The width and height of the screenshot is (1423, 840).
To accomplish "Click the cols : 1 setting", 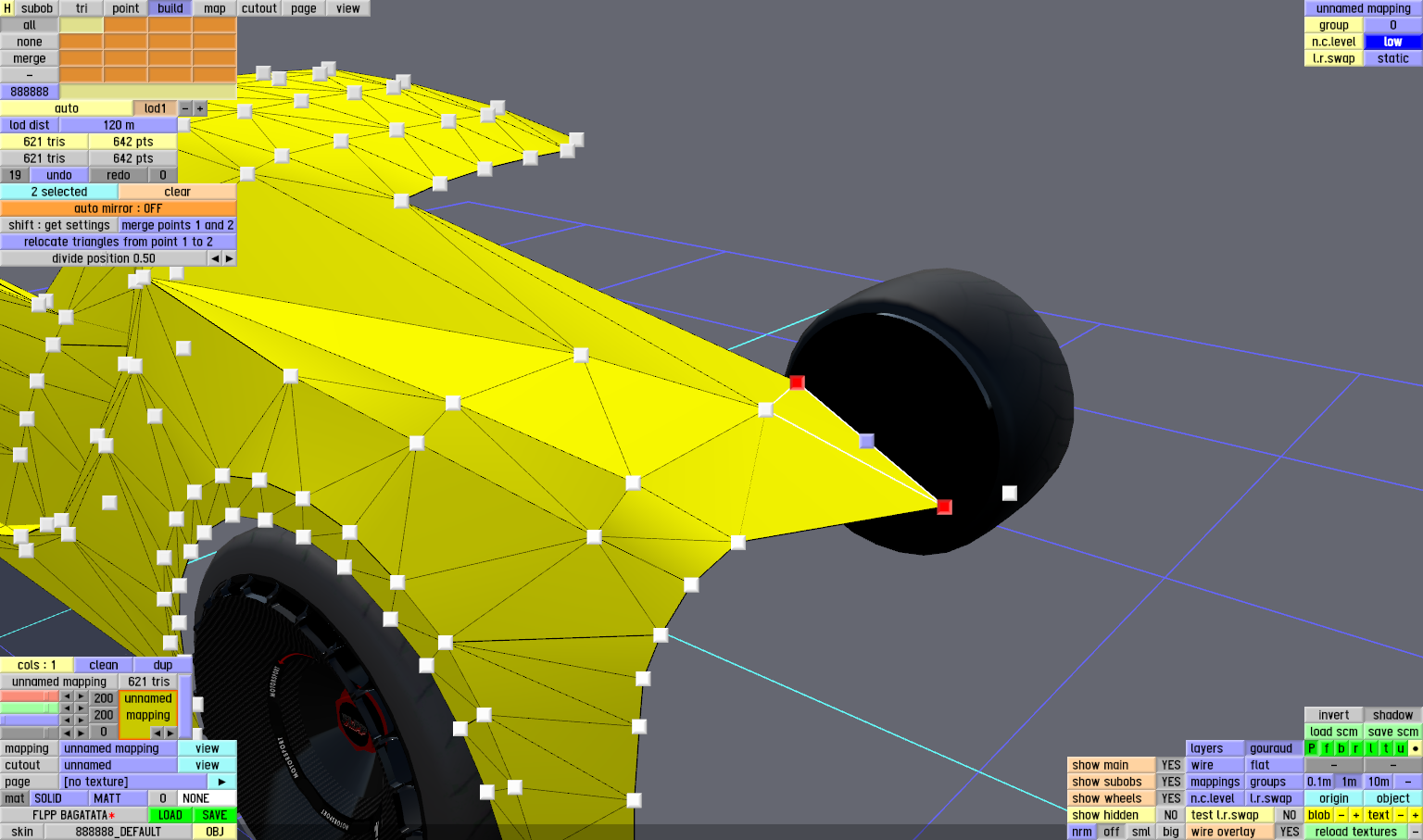I will (37, 665).
